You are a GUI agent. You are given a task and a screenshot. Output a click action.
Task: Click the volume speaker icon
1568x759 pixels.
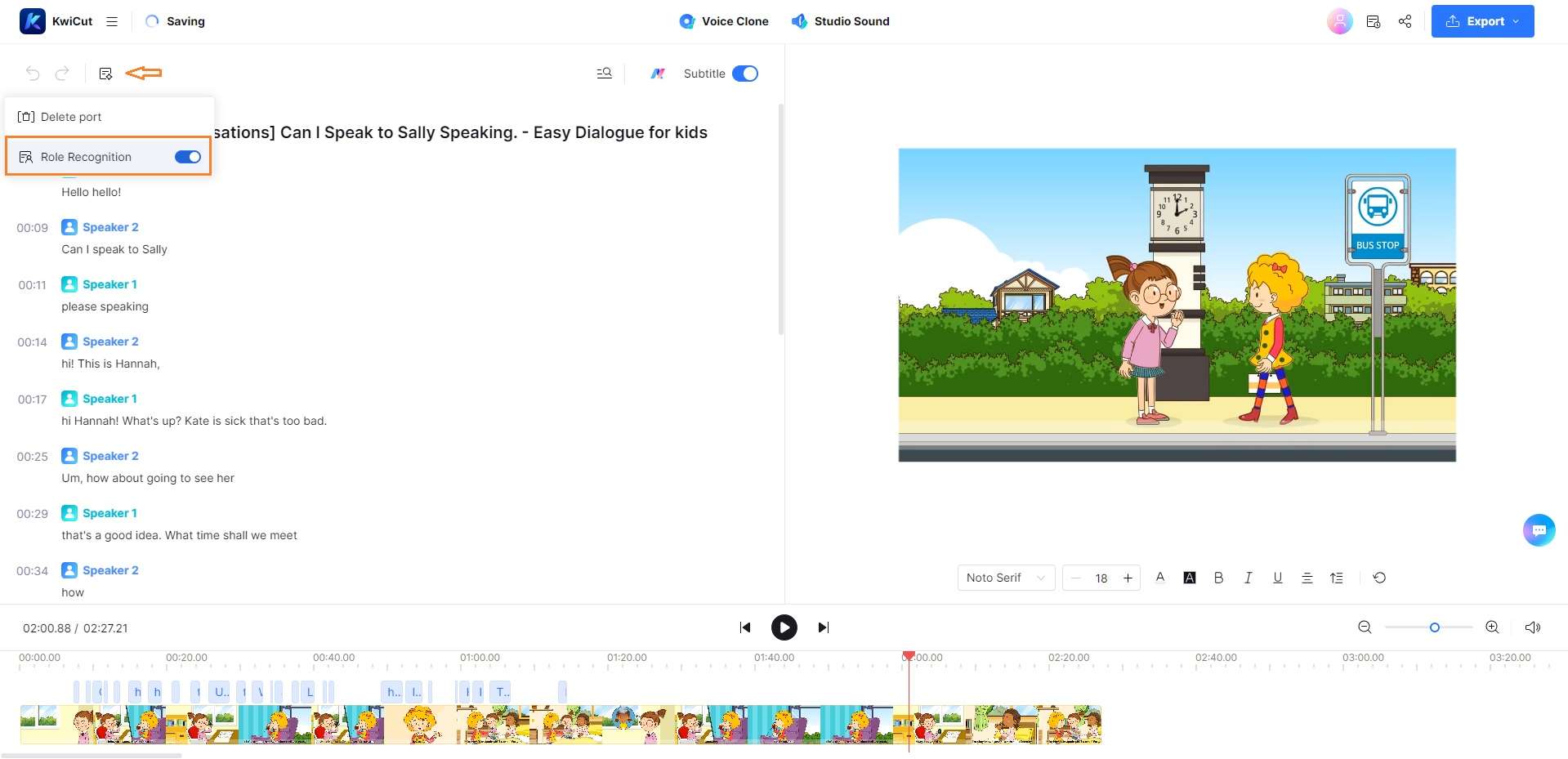(x=1533, y=627)
